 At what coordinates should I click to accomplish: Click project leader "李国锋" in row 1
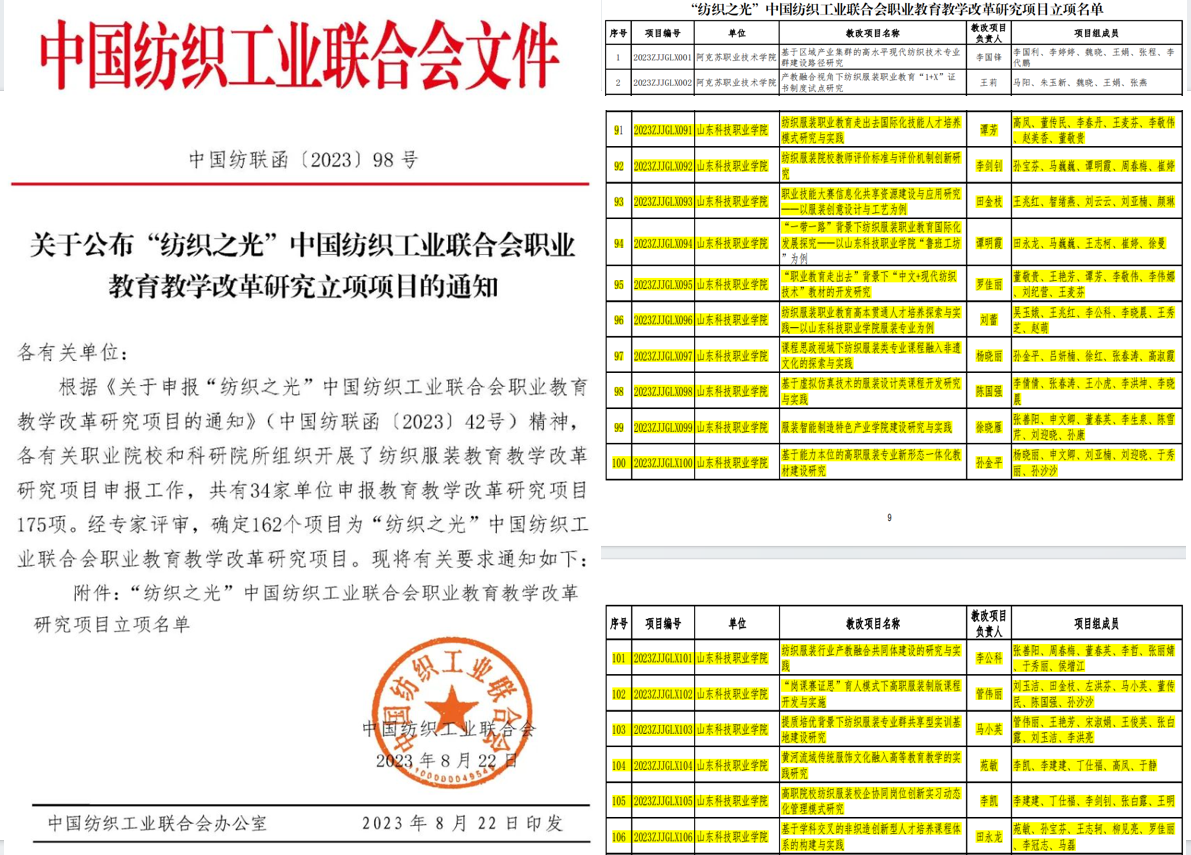988,58
